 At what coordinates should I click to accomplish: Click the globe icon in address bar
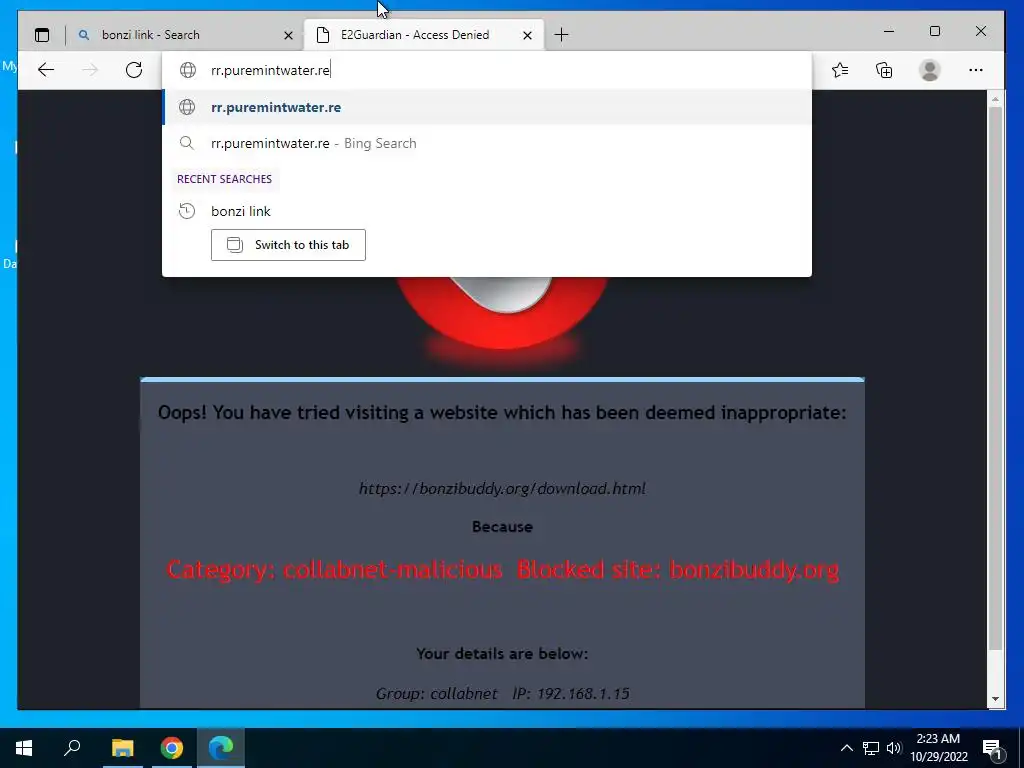(188, 70)
